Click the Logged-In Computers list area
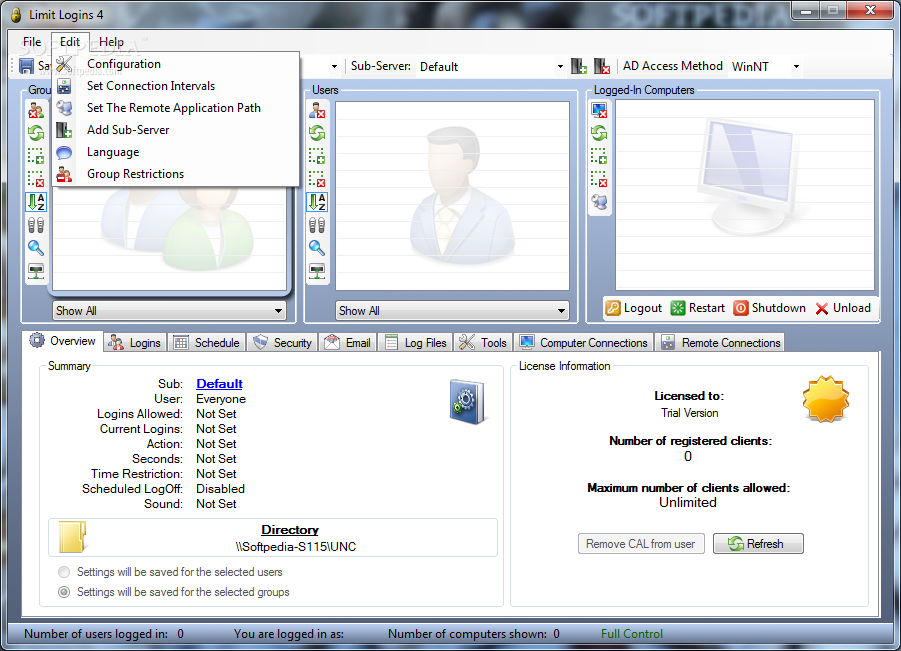This screenshot has width=901, height=651. point(745,195)
